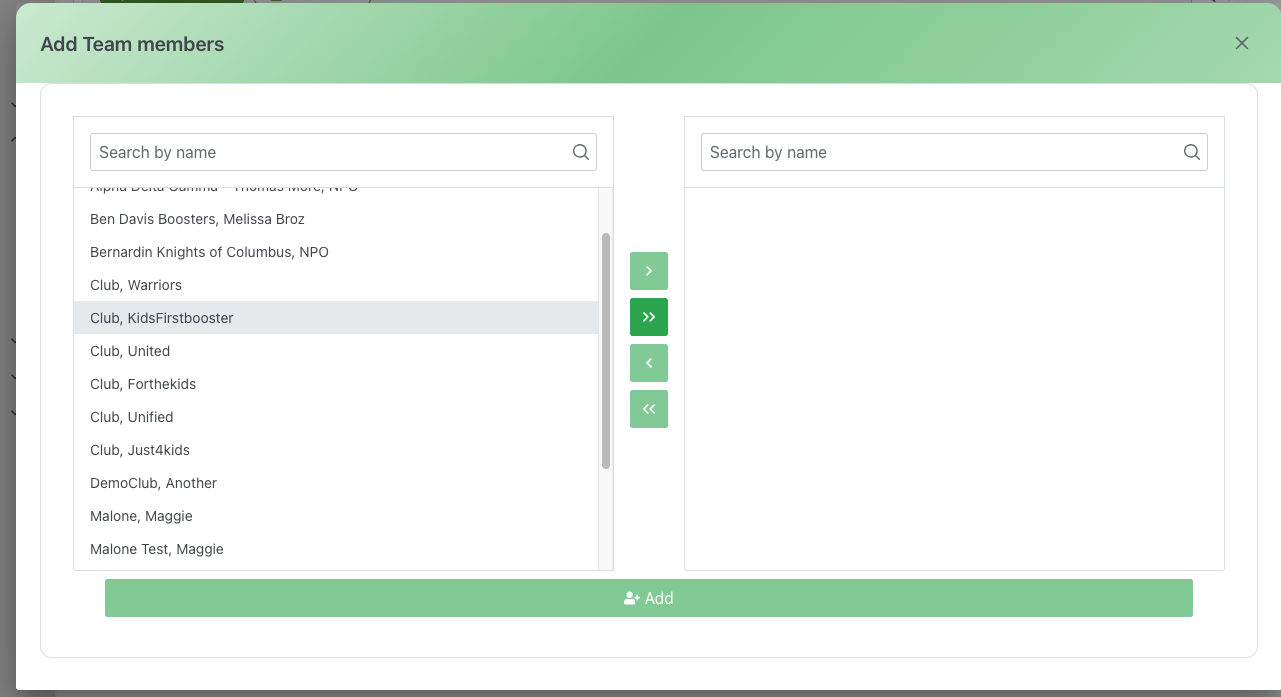This screenshot has width=1281, height=697.
Task: Click the move selected left arrow button
Action: tap(648, 363)
